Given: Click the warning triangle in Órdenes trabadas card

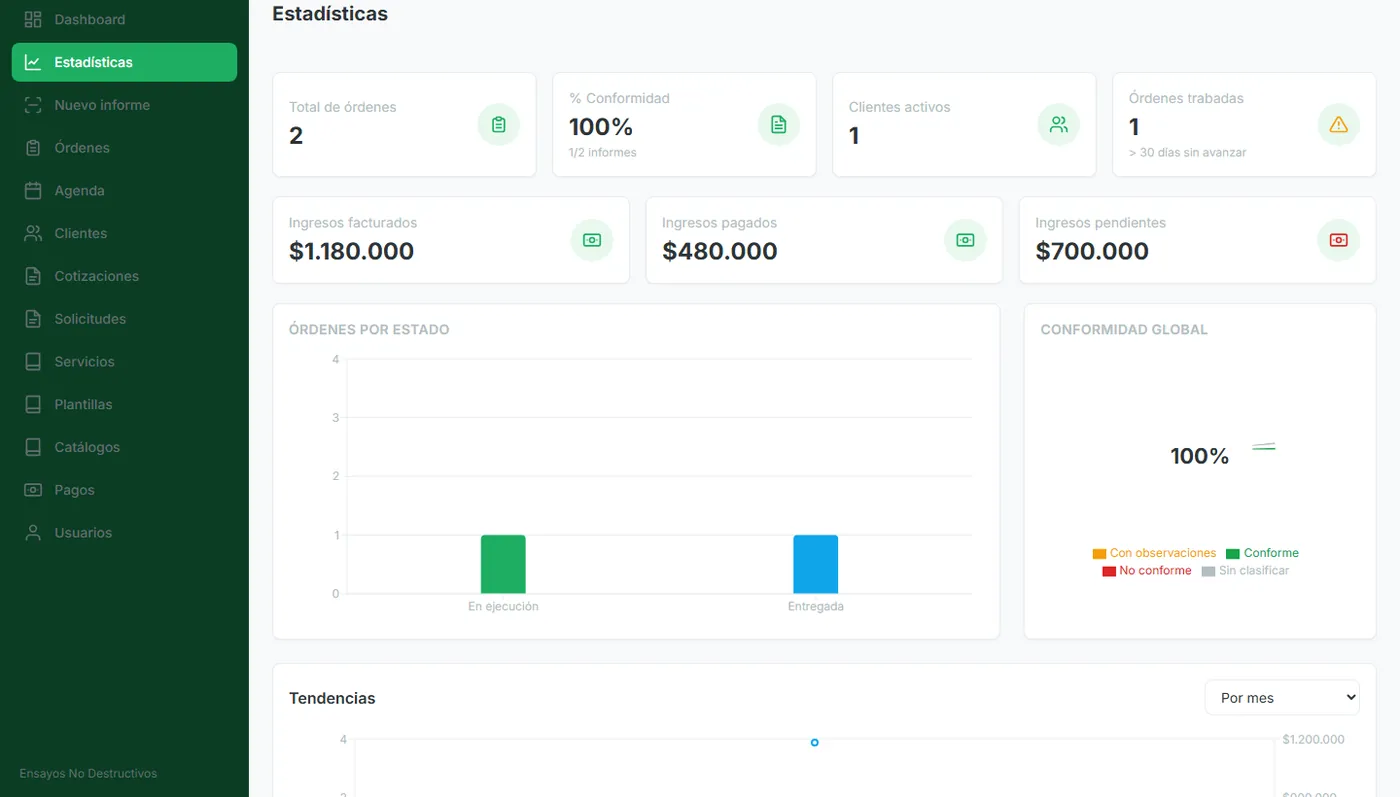Looking at the screenshot, I should tap(1339, 125).
